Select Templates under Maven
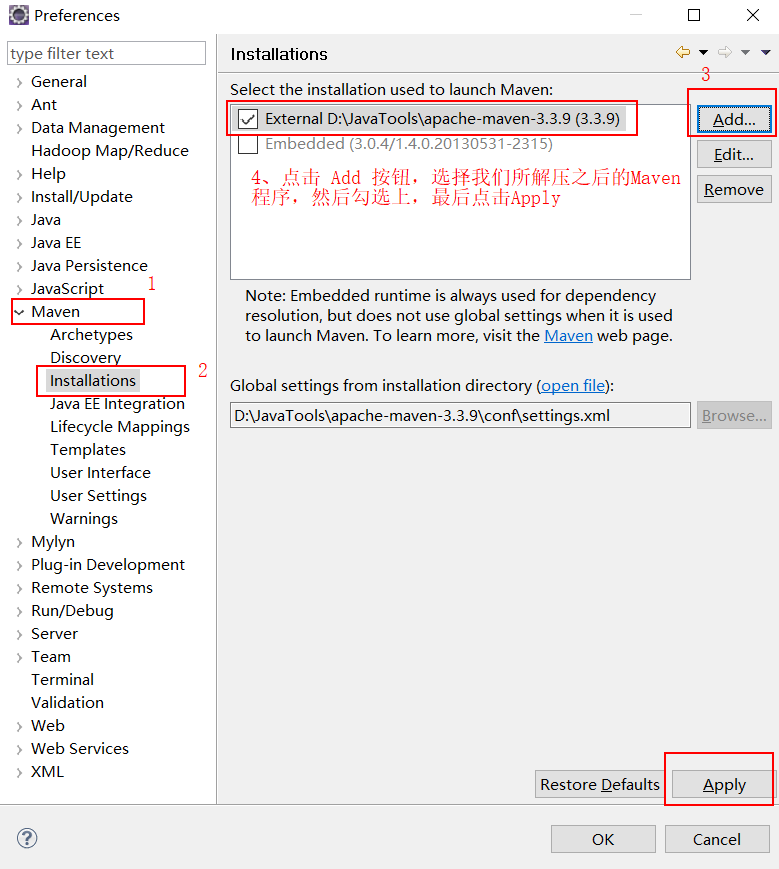The height and width of the screenshot is (869, 779). (88, 449)
